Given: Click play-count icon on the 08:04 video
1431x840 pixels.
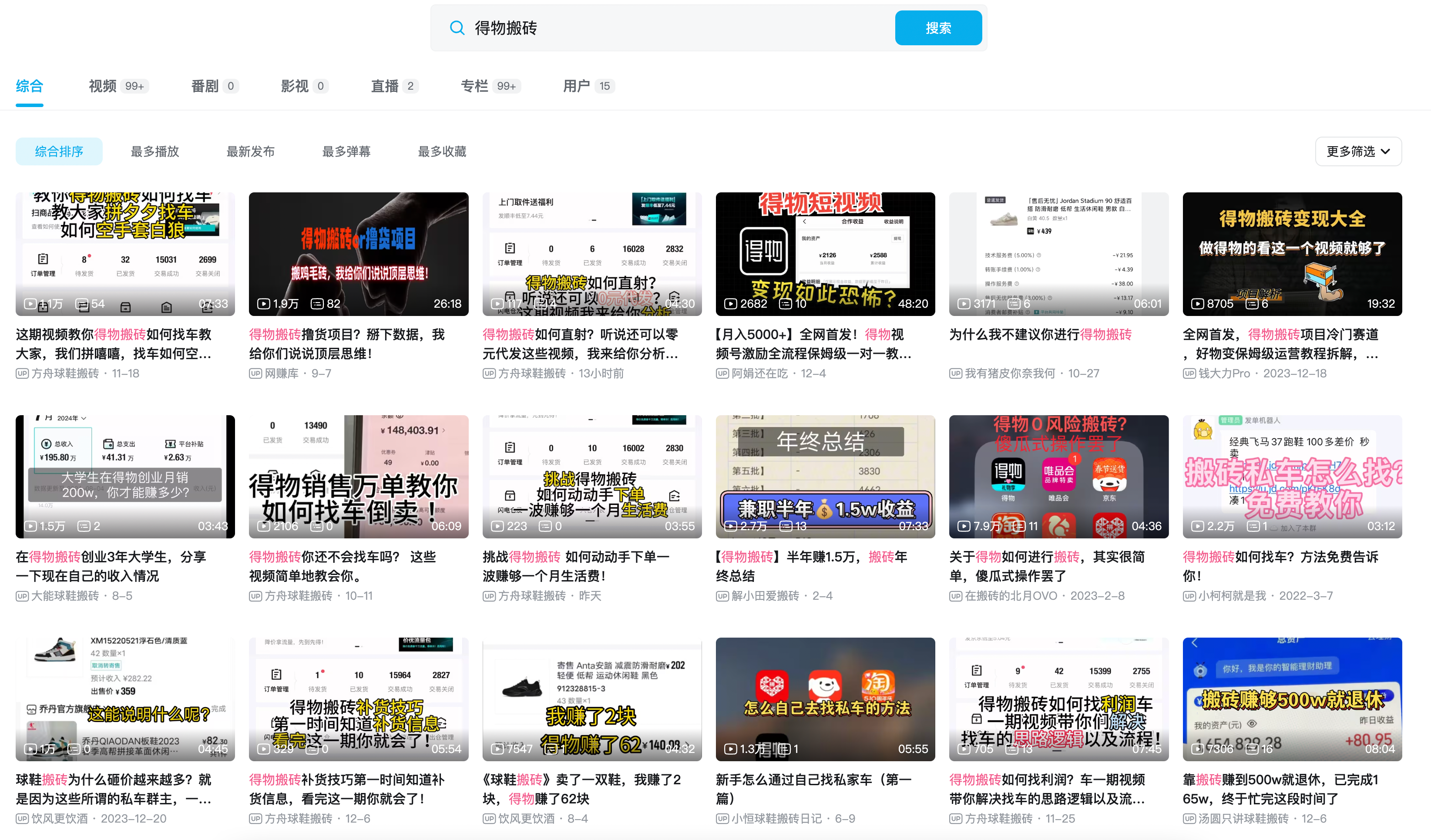Looking at the screenshot, I should pyautogui.click(x=1198, y=749).
